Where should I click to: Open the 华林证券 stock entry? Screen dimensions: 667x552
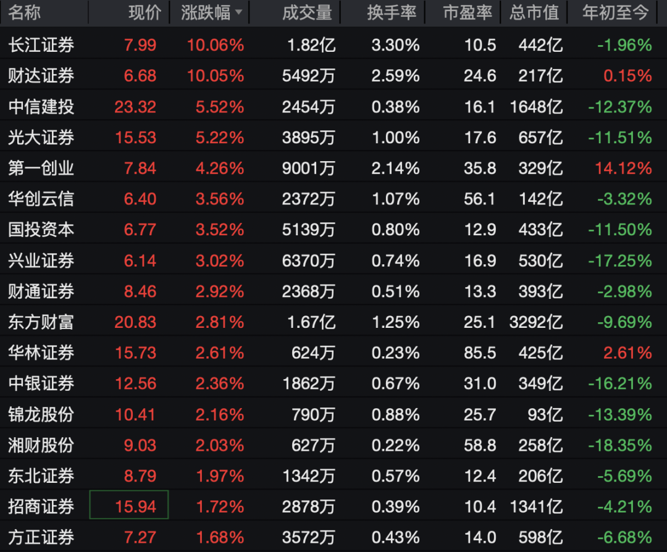click(x=41, y=353)
